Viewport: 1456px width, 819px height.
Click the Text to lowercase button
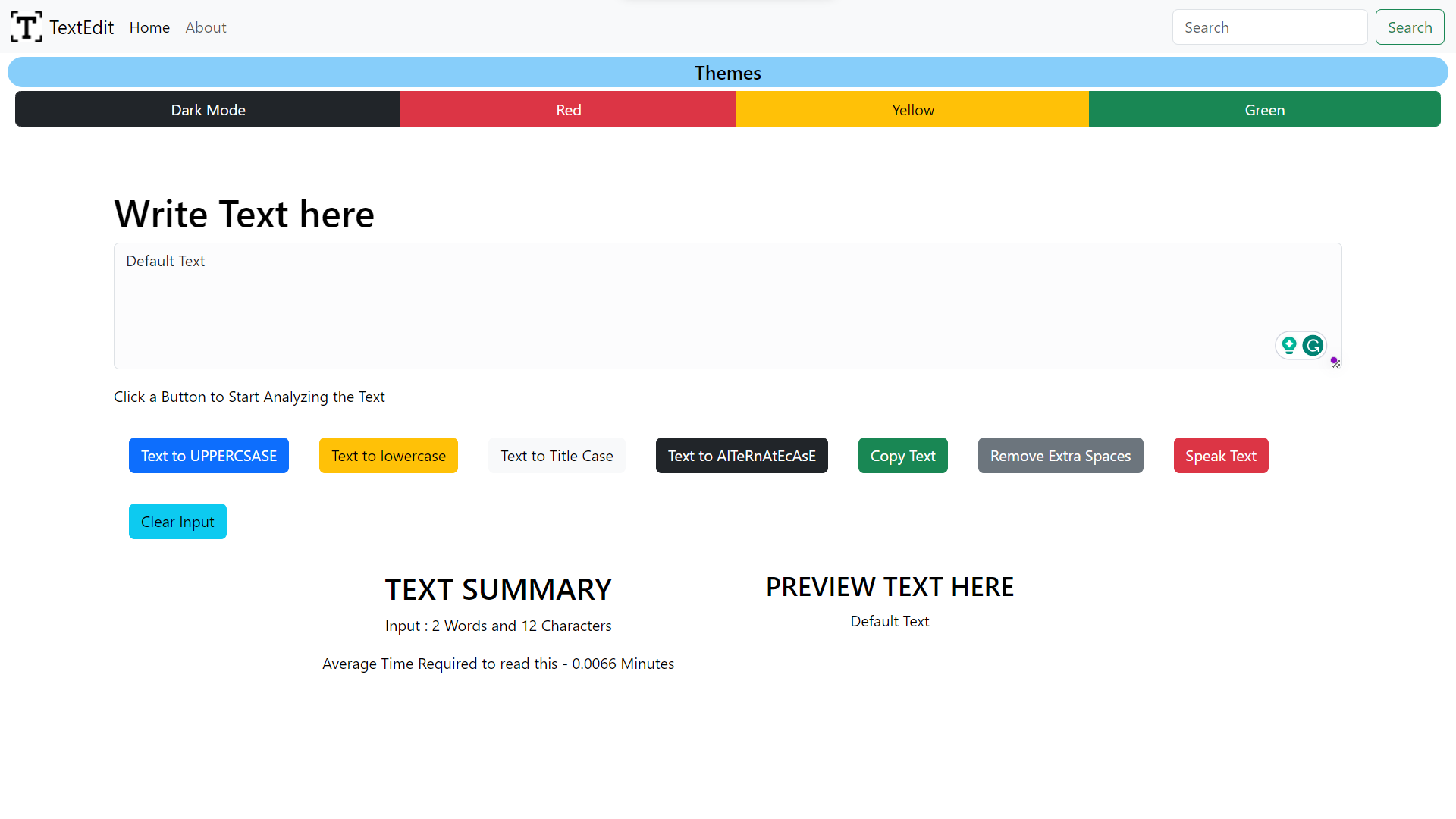[x=388, y=455]
